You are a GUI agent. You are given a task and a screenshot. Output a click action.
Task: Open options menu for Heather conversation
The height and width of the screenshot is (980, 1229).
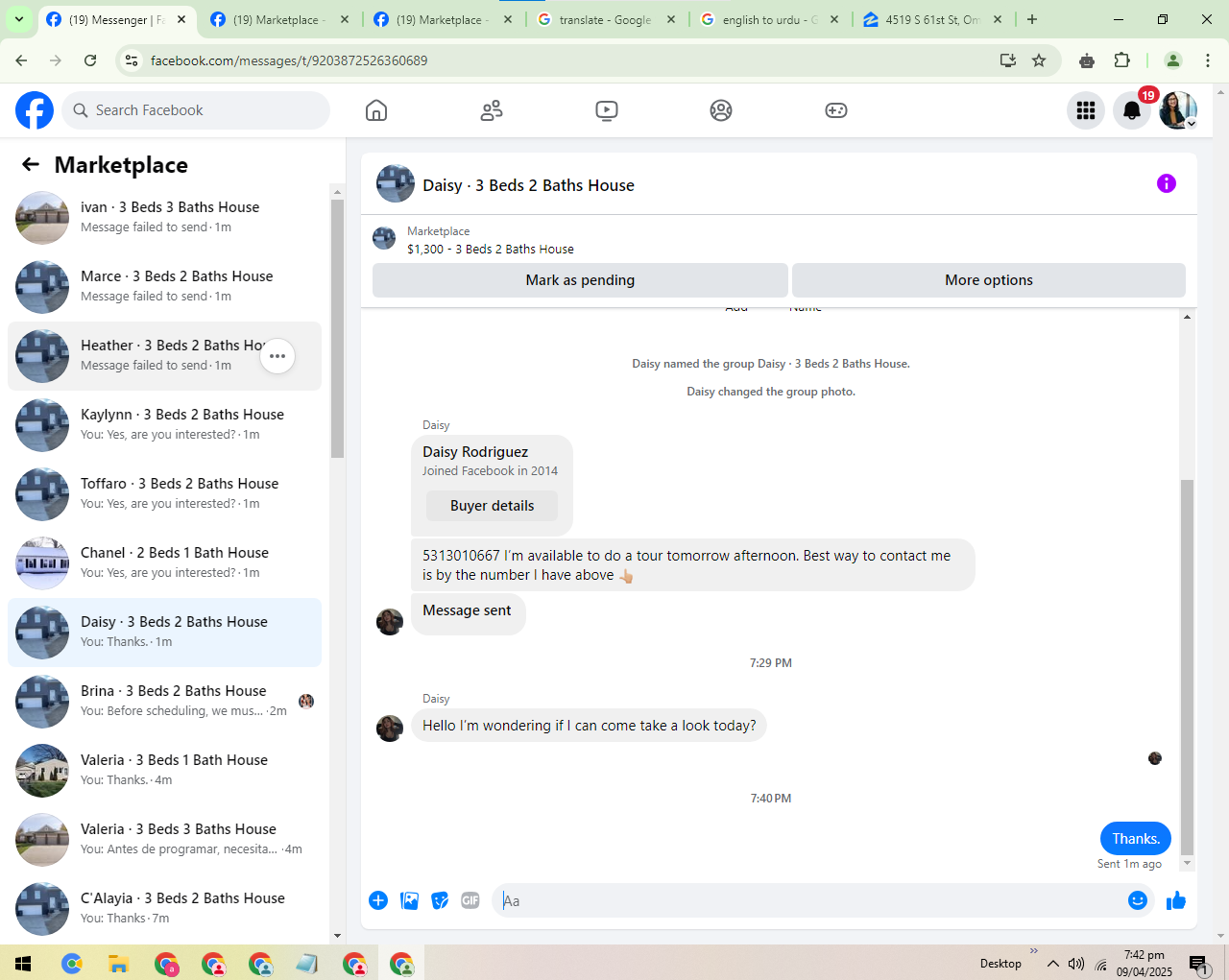tap(277, 356)
